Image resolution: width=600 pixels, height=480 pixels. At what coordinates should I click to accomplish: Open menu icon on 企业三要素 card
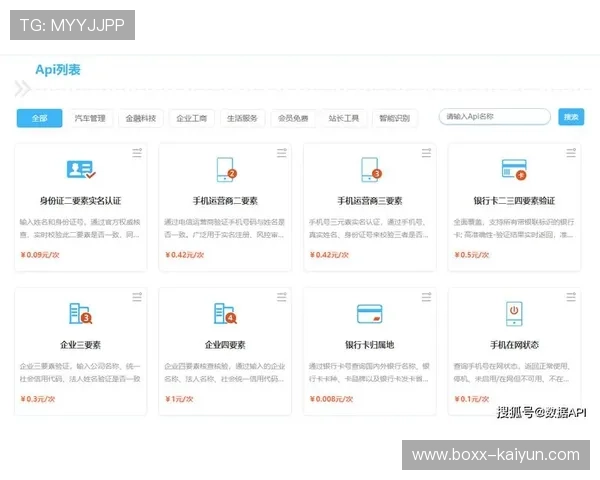(137, 297)
